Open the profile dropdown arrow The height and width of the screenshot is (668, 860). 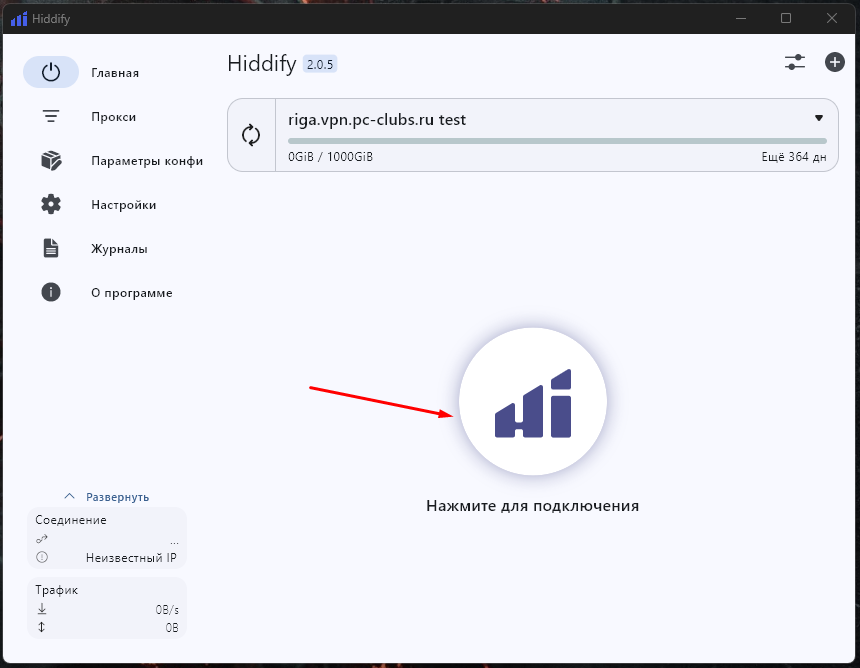pyautogui.click(x=818, y=118)
